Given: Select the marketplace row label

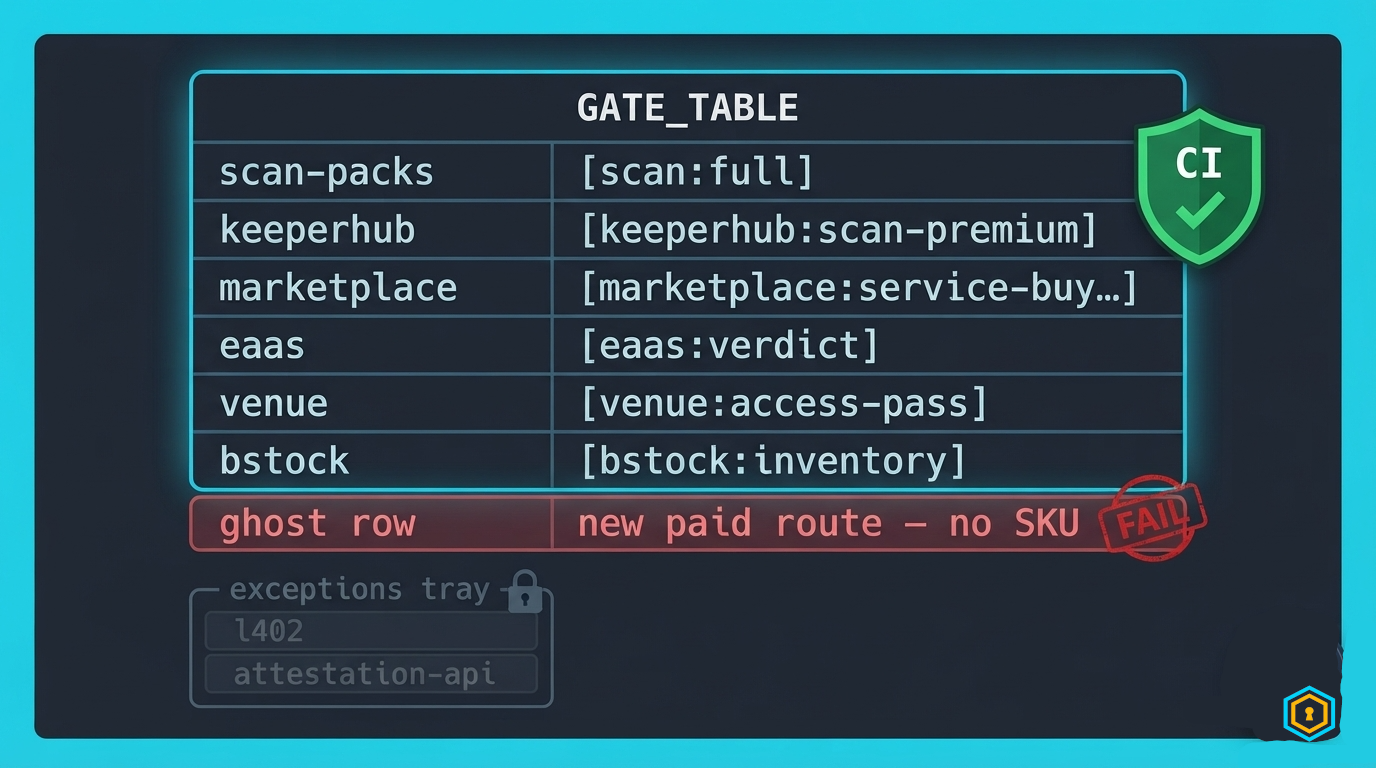Looking at the screenshot, I should click(x=338, y=288).
